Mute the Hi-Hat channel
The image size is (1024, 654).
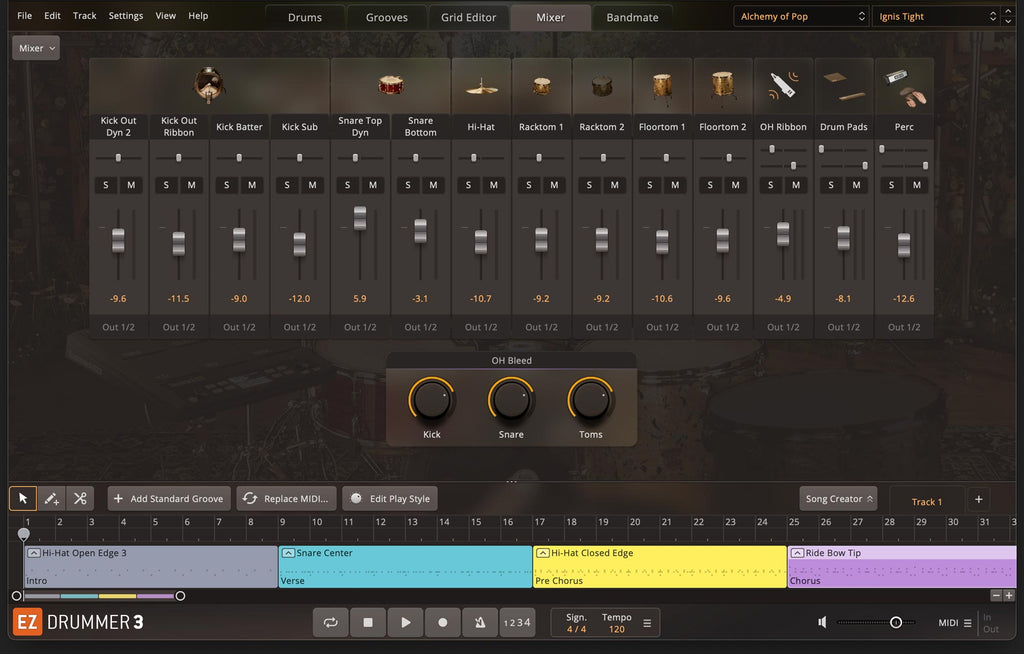click(x=494, y=185)
